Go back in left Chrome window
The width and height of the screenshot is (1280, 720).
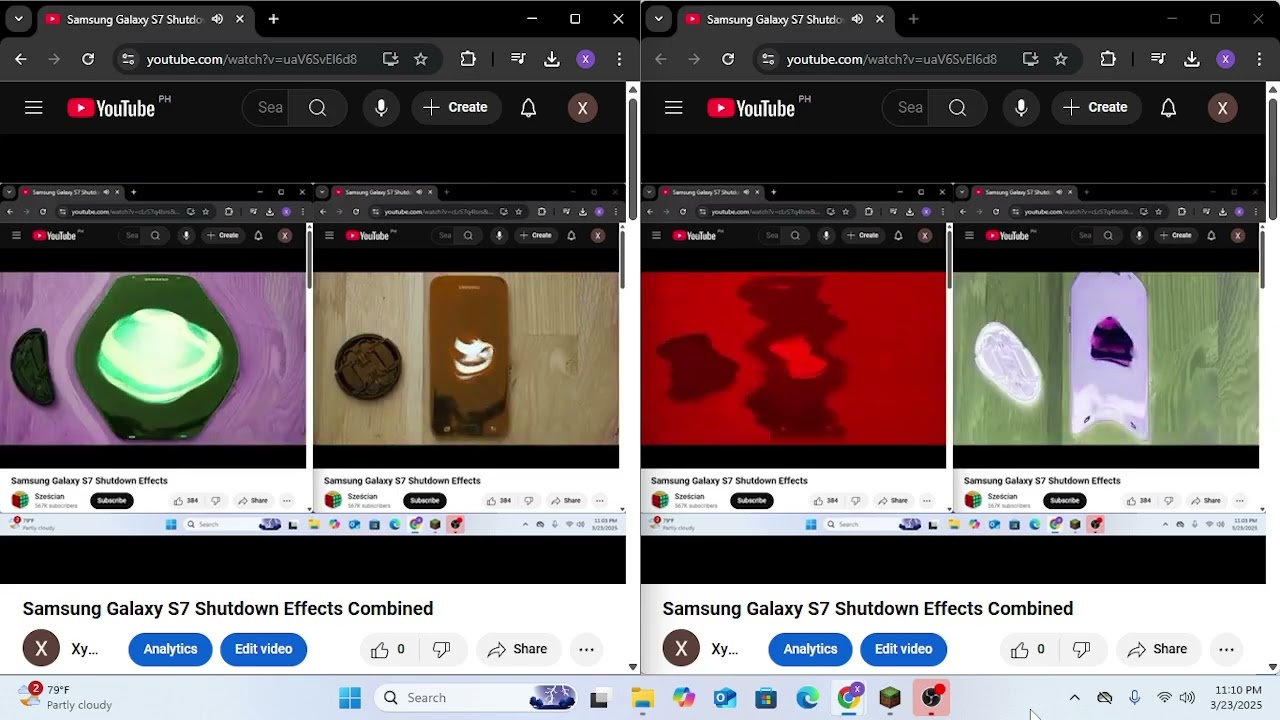(21, 59)
